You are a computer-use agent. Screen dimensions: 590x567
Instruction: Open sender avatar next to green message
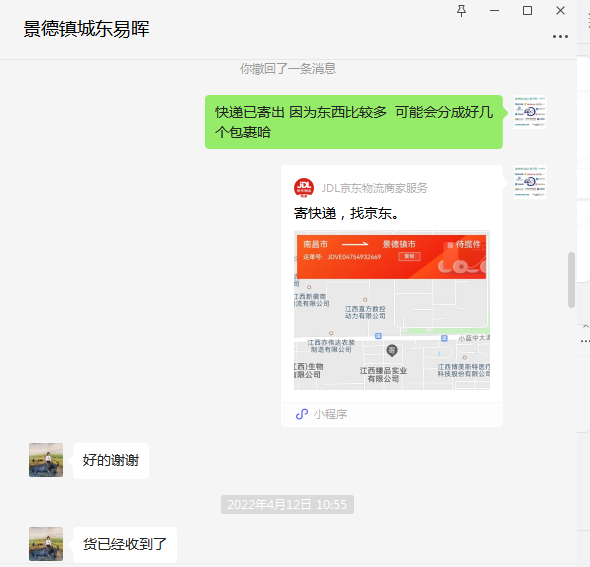[530, 112]
